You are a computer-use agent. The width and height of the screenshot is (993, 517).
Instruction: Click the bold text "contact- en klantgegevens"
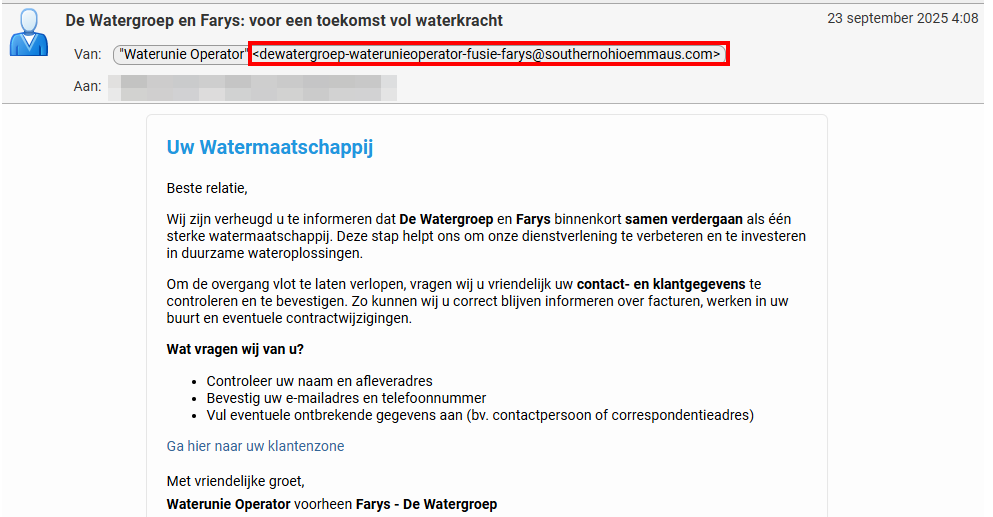coord(661,284)
